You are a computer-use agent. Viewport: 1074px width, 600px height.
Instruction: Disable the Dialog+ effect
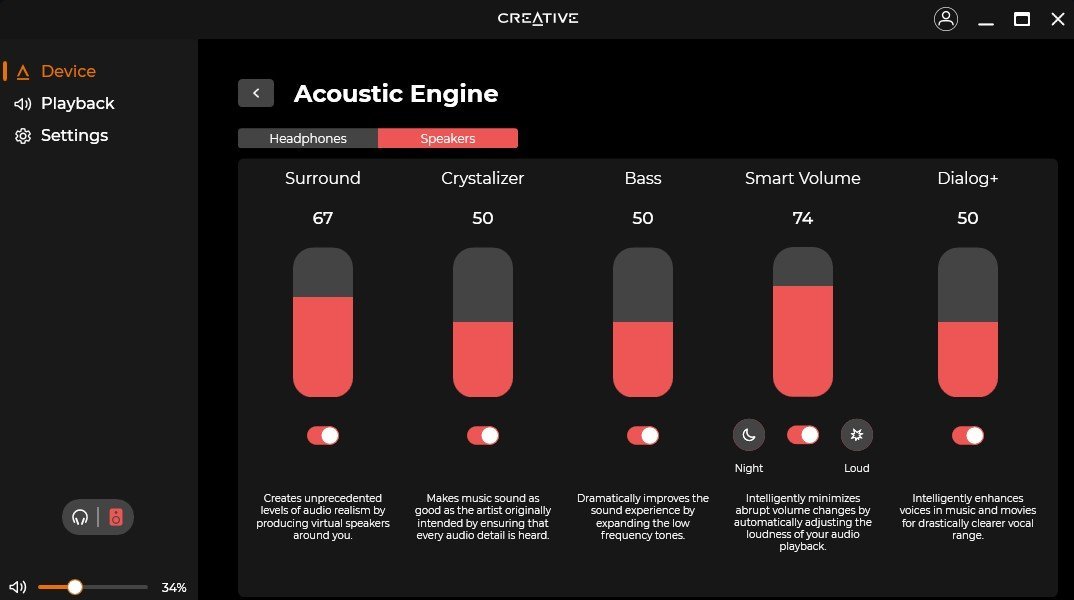[x=968, y=435]
